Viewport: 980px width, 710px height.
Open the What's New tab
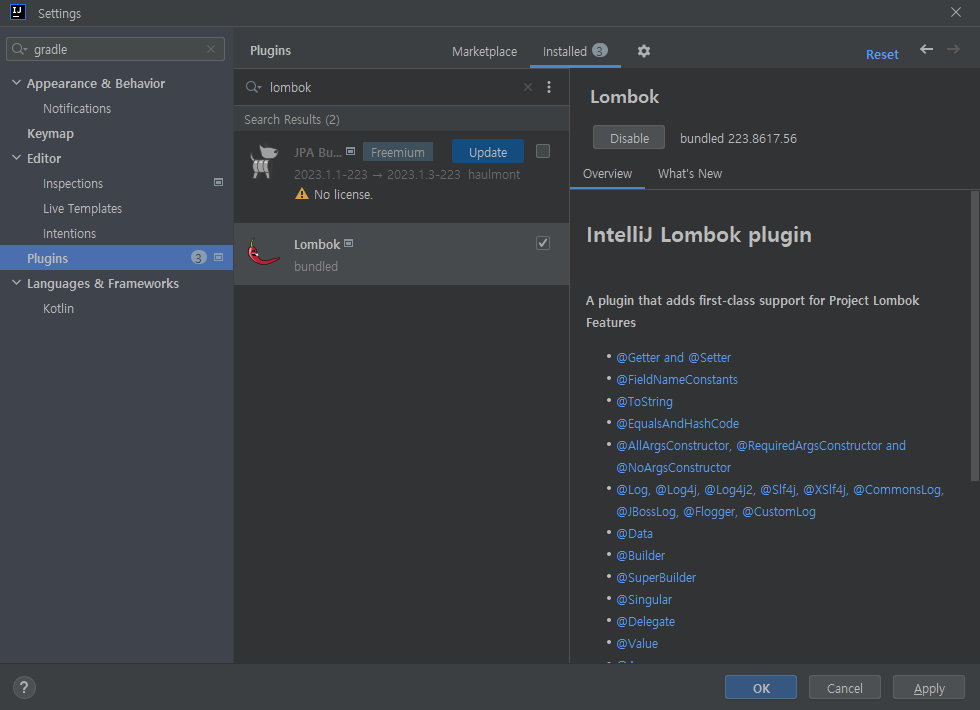click(689, 174)
